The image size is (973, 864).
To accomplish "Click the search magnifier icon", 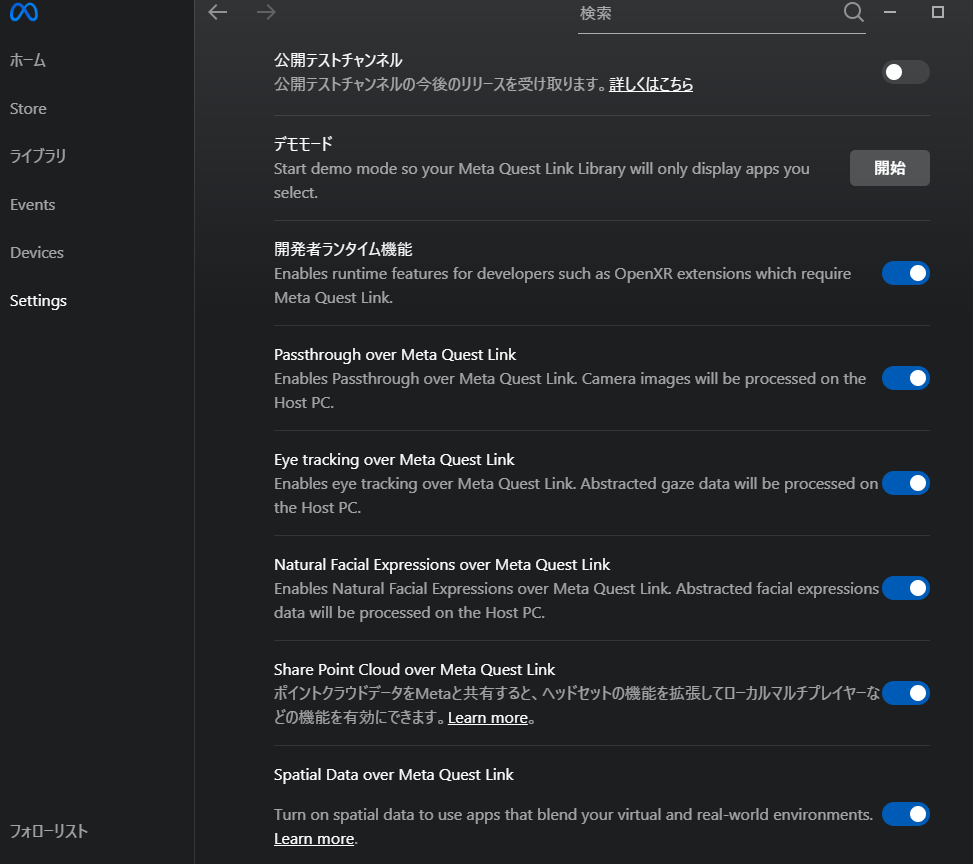I will coord(854,11).
